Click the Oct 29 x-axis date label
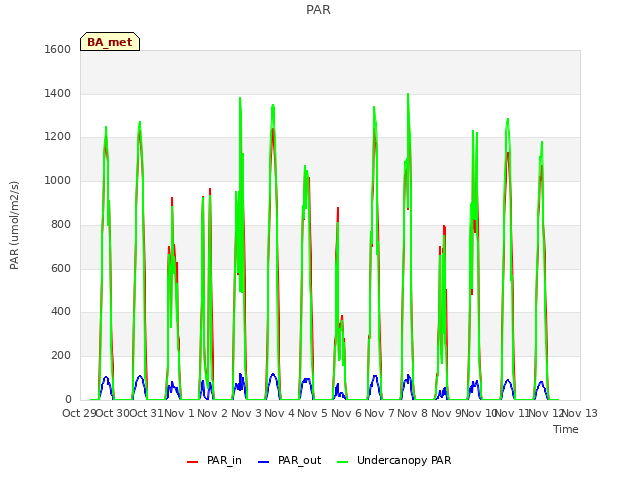This screenshot has width=640, height=480. (79, 413)
